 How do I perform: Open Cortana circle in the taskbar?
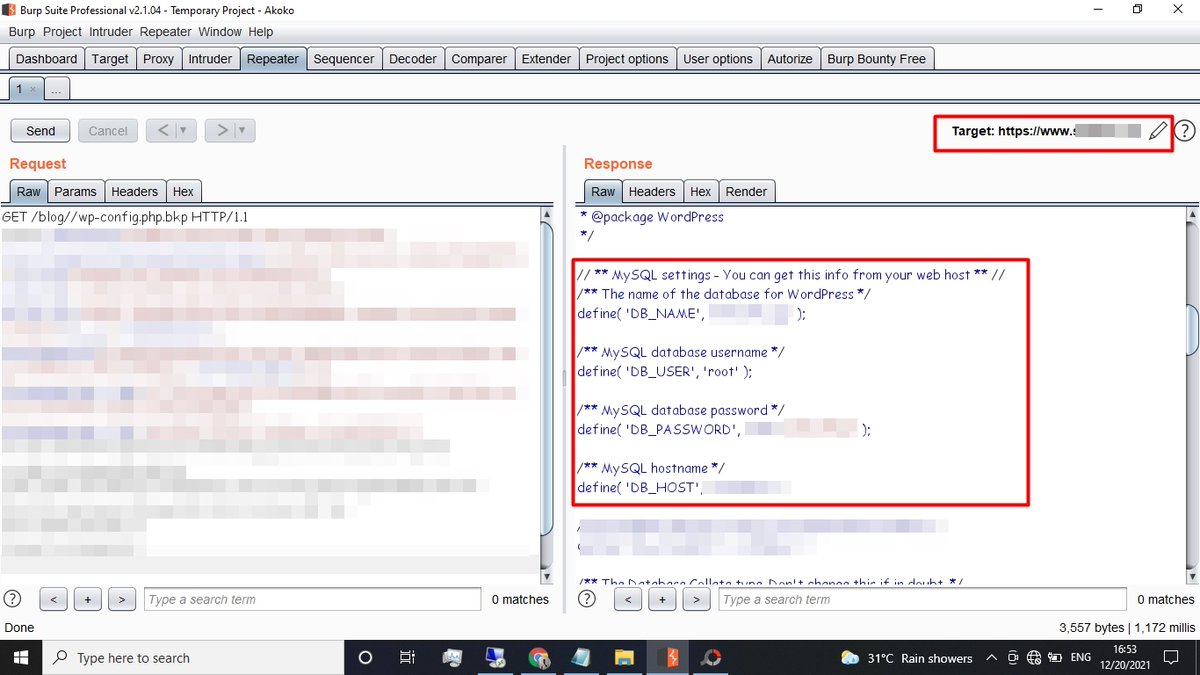coord(365,657)
